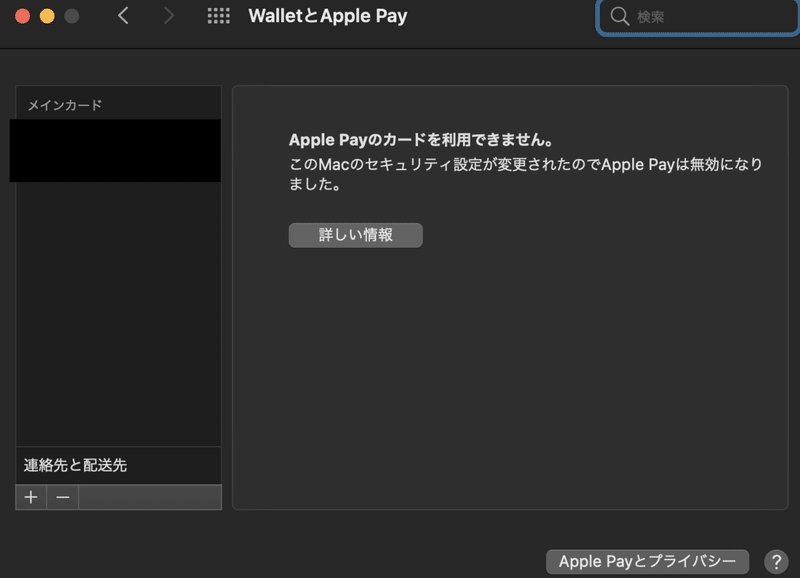This screenshot has height=578, width=800.
Task: Open Apple Payとプライバシー button
Action: [647, 562]
